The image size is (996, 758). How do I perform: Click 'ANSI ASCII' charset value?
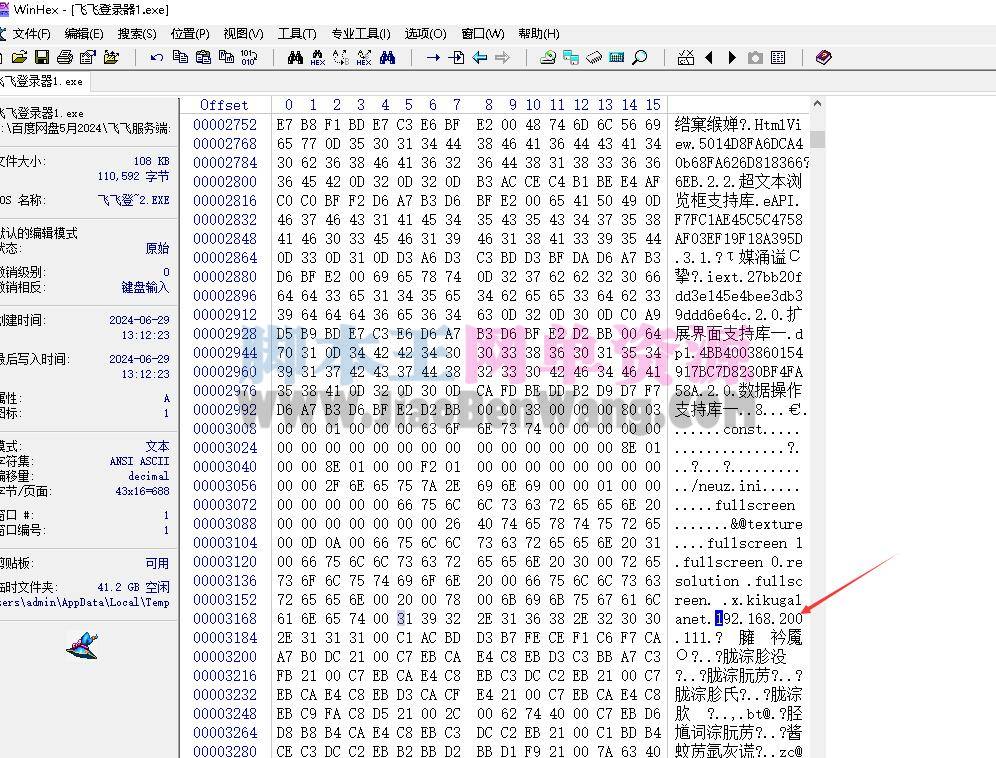pos(139,461)
